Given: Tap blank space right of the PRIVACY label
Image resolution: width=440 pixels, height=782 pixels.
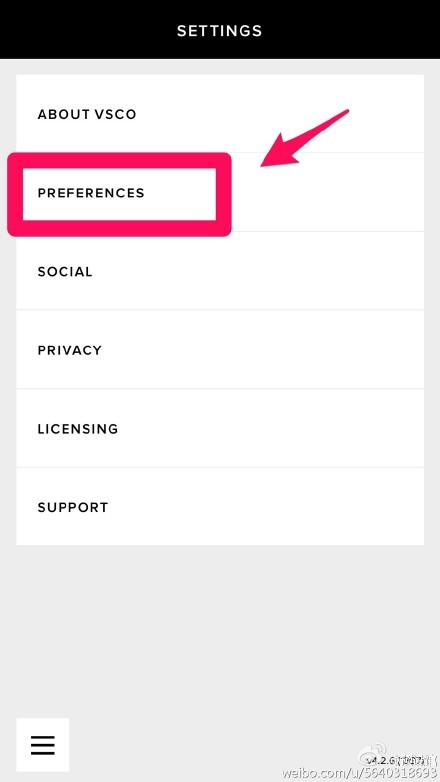Looking at the screenshot, I should [x=263, y=350].
